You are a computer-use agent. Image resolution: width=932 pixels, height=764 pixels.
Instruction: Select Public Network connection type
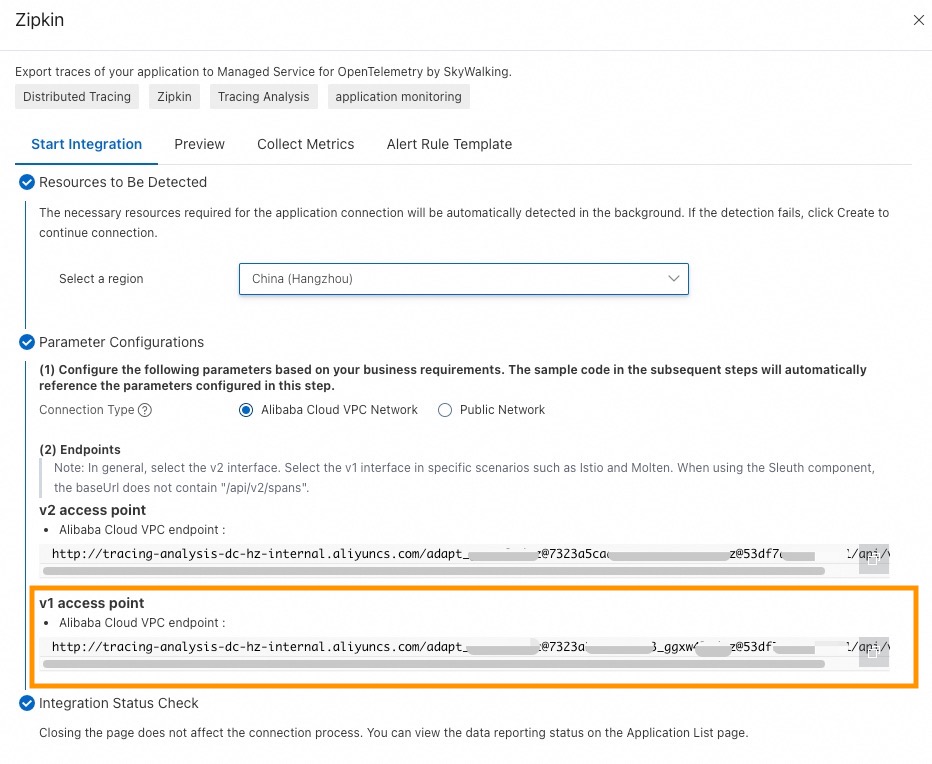(446, 410)
